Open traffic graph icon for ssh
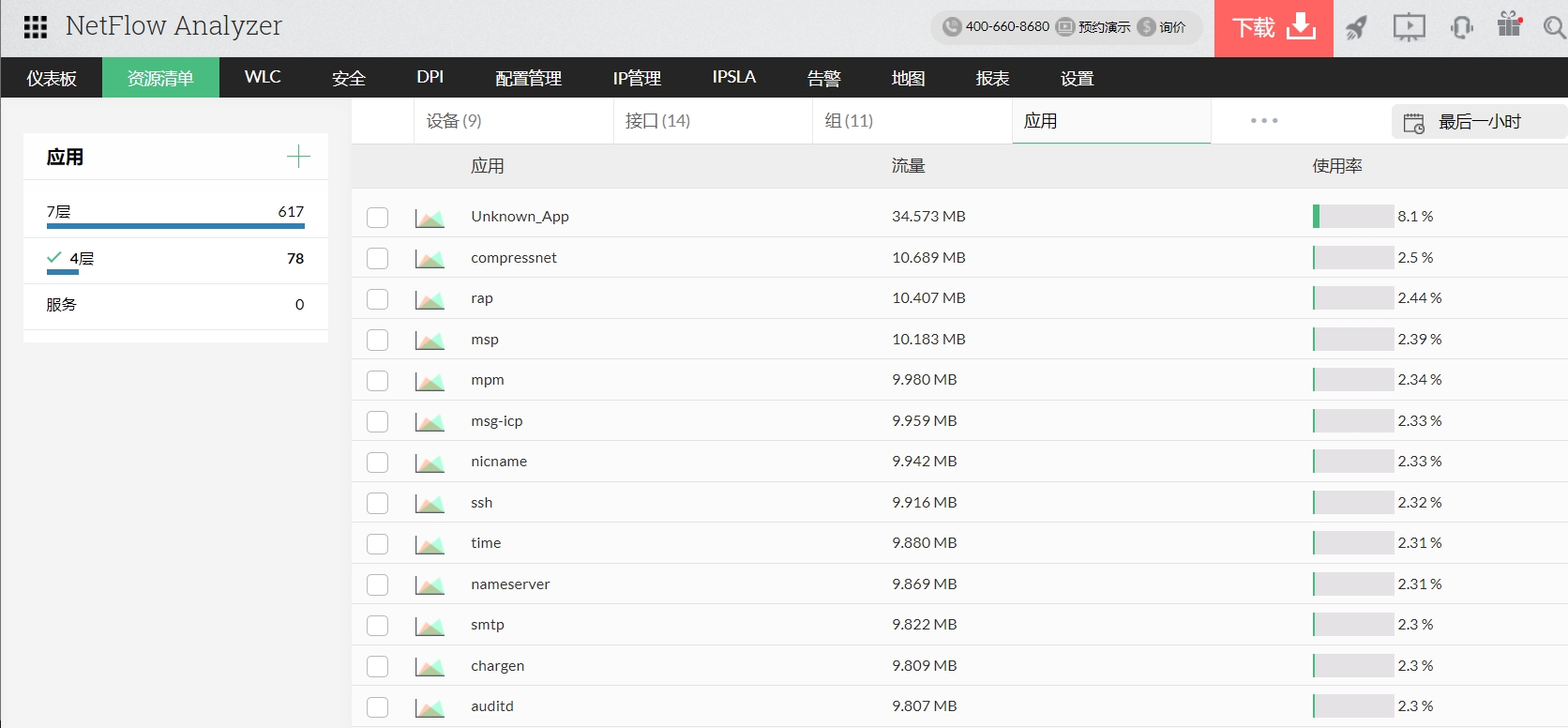This screenshot has height=728, width=1568. click(x=430, y=503)
